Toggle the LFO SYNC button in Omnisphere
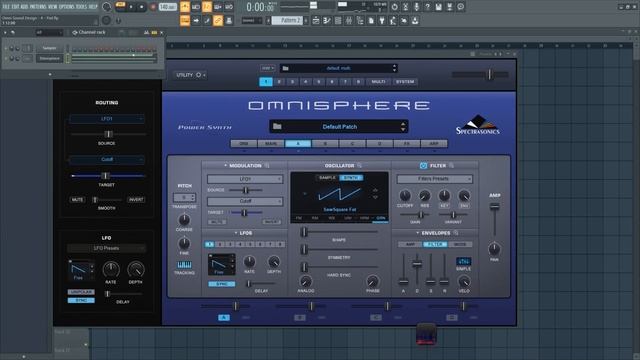The image size is (640, 360). click(x=222, y=284)
